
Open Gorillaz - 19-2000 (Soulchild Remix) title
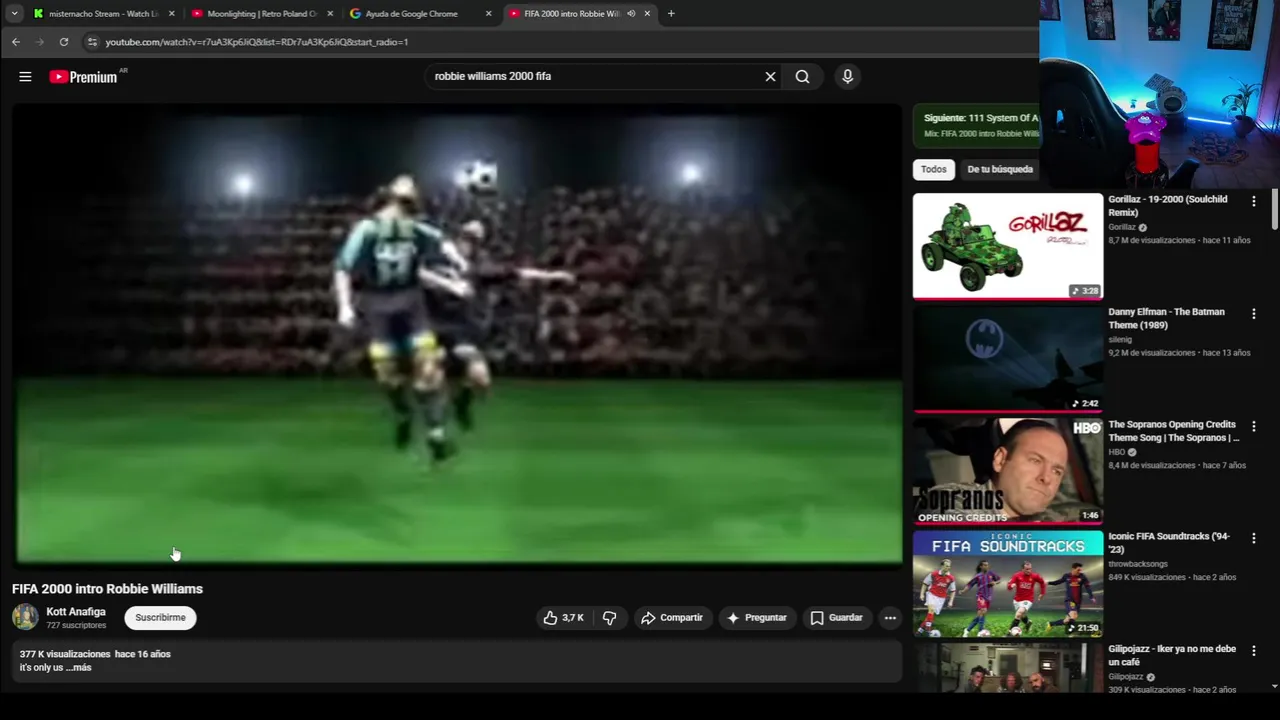[1167, 206]
